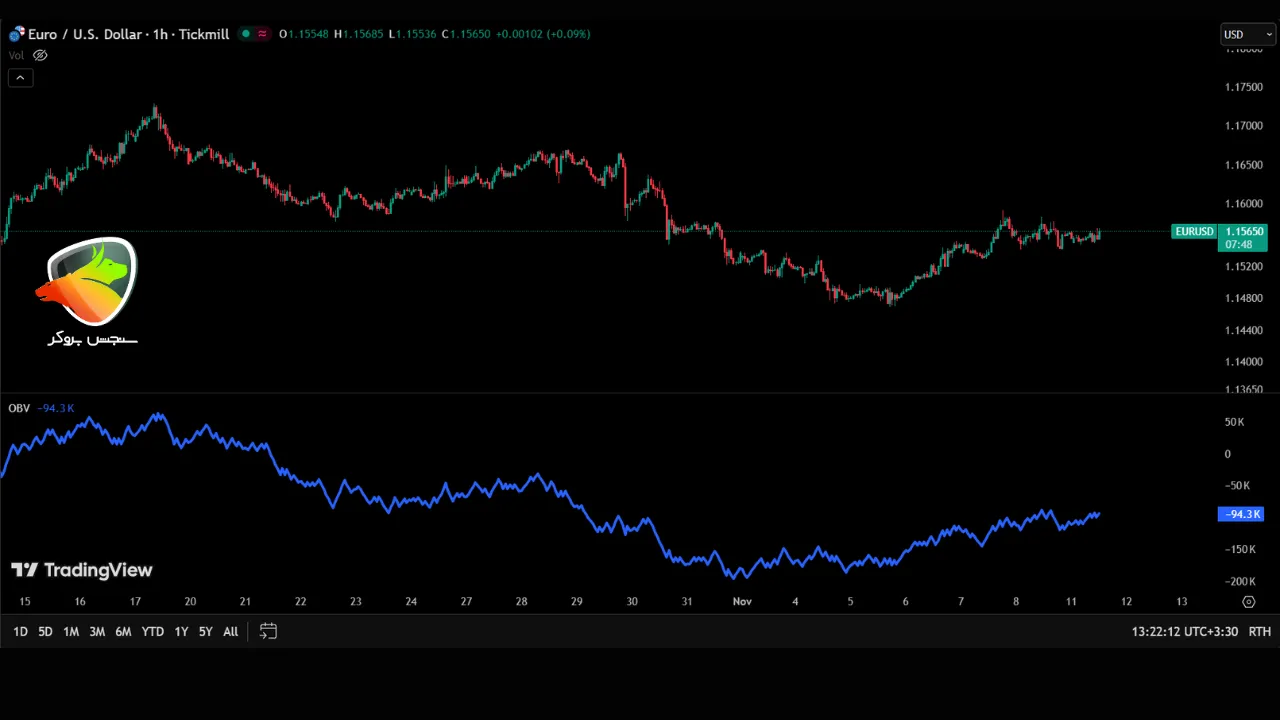Select the YTD time range
The image size is (1280, 720).
pyautogui.click(x=152, y=632)
